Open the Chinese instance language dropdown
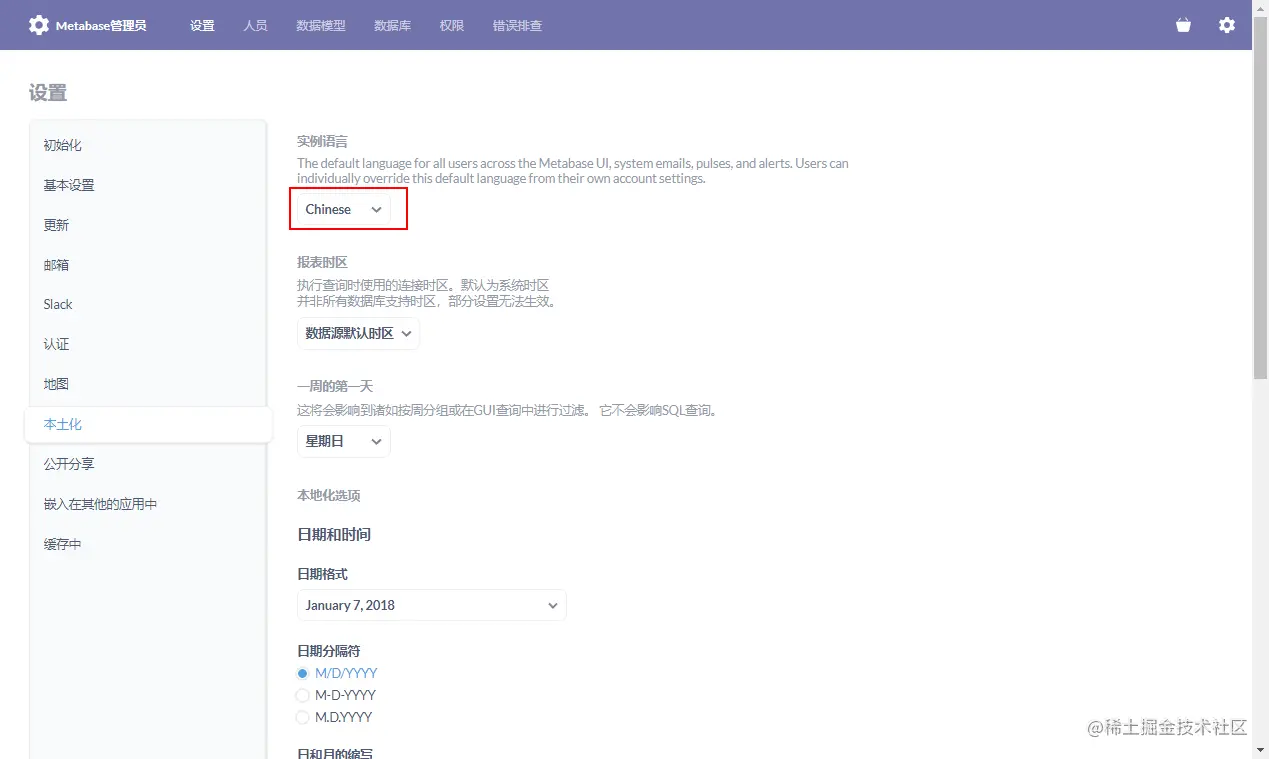 pos(344,209)
